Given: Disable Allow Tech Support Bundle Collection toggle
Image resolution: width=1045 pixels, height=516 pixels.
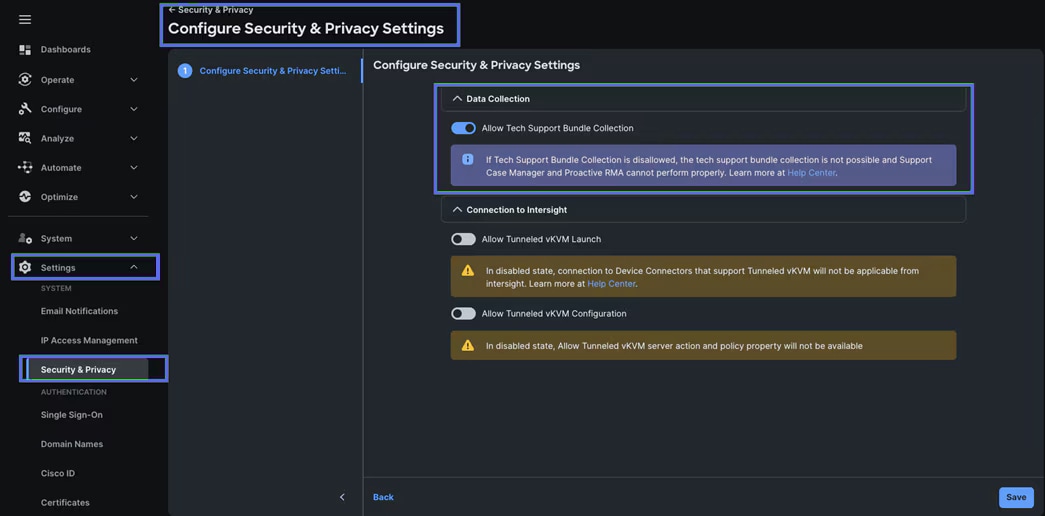Looking at the screenshot, I should pyautogui.click(x=463, y=128).
